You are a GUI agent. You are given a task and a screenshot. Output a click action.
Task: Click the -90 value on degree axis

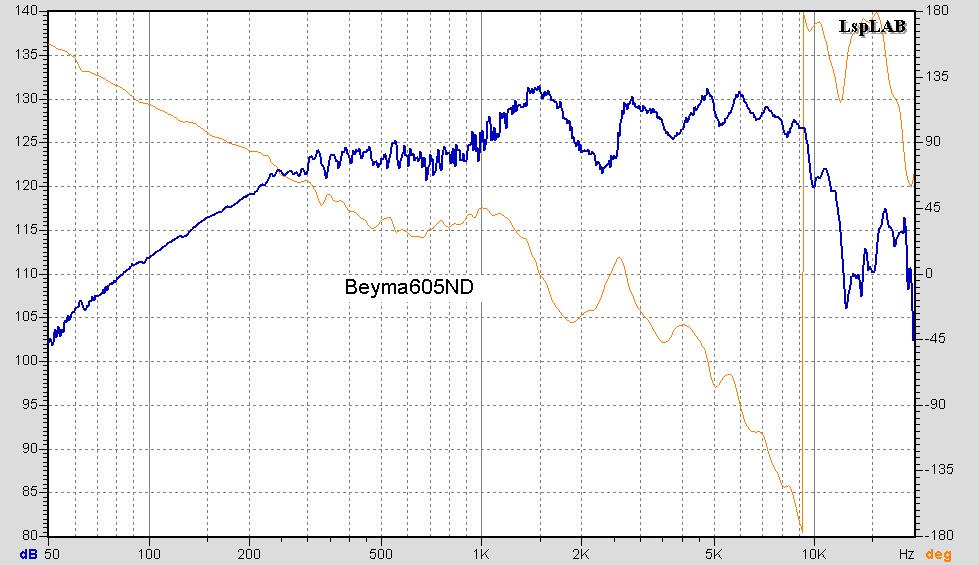pos(935,405)
